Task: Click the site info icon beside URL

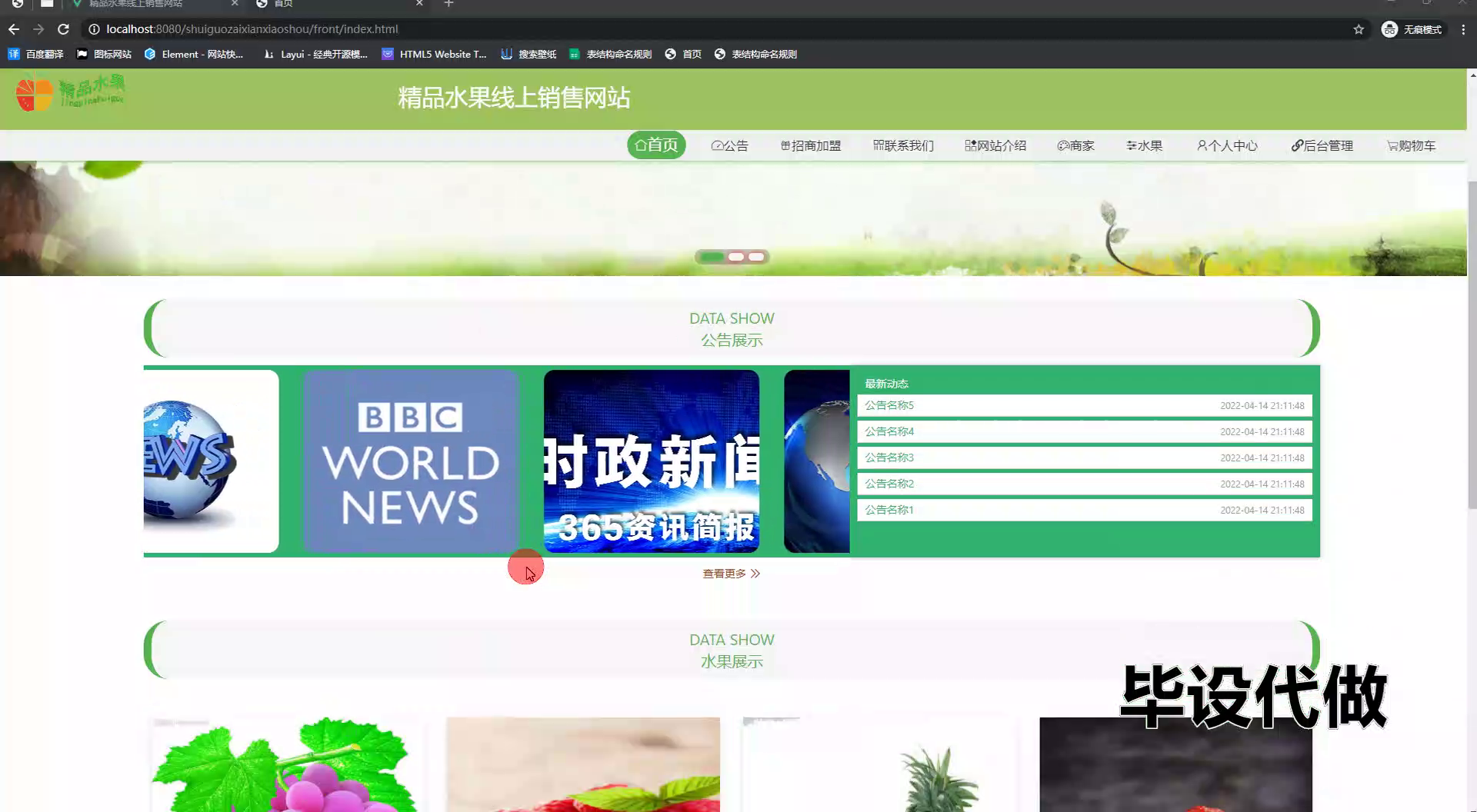Action: tap(94, 29)
